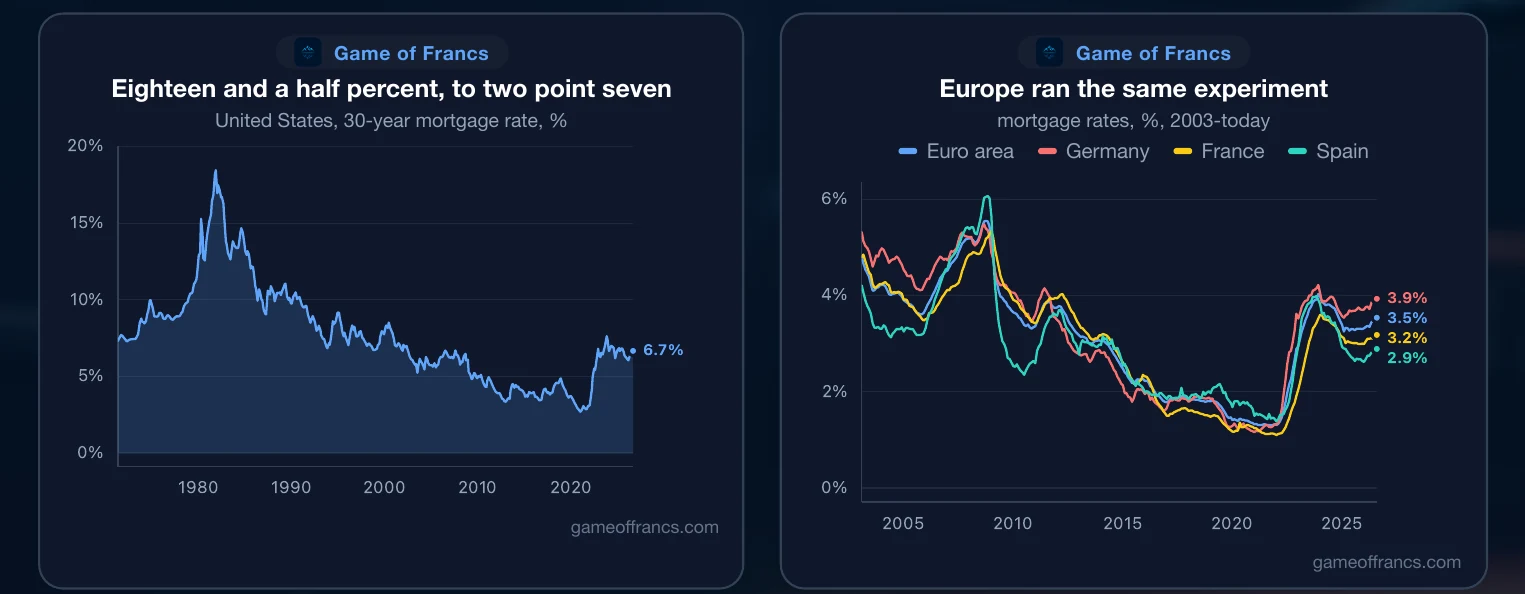Click the 1980 tick on the US chart axis
Image resolution: width=1525 pixels, height=594 pixels.
198,488
